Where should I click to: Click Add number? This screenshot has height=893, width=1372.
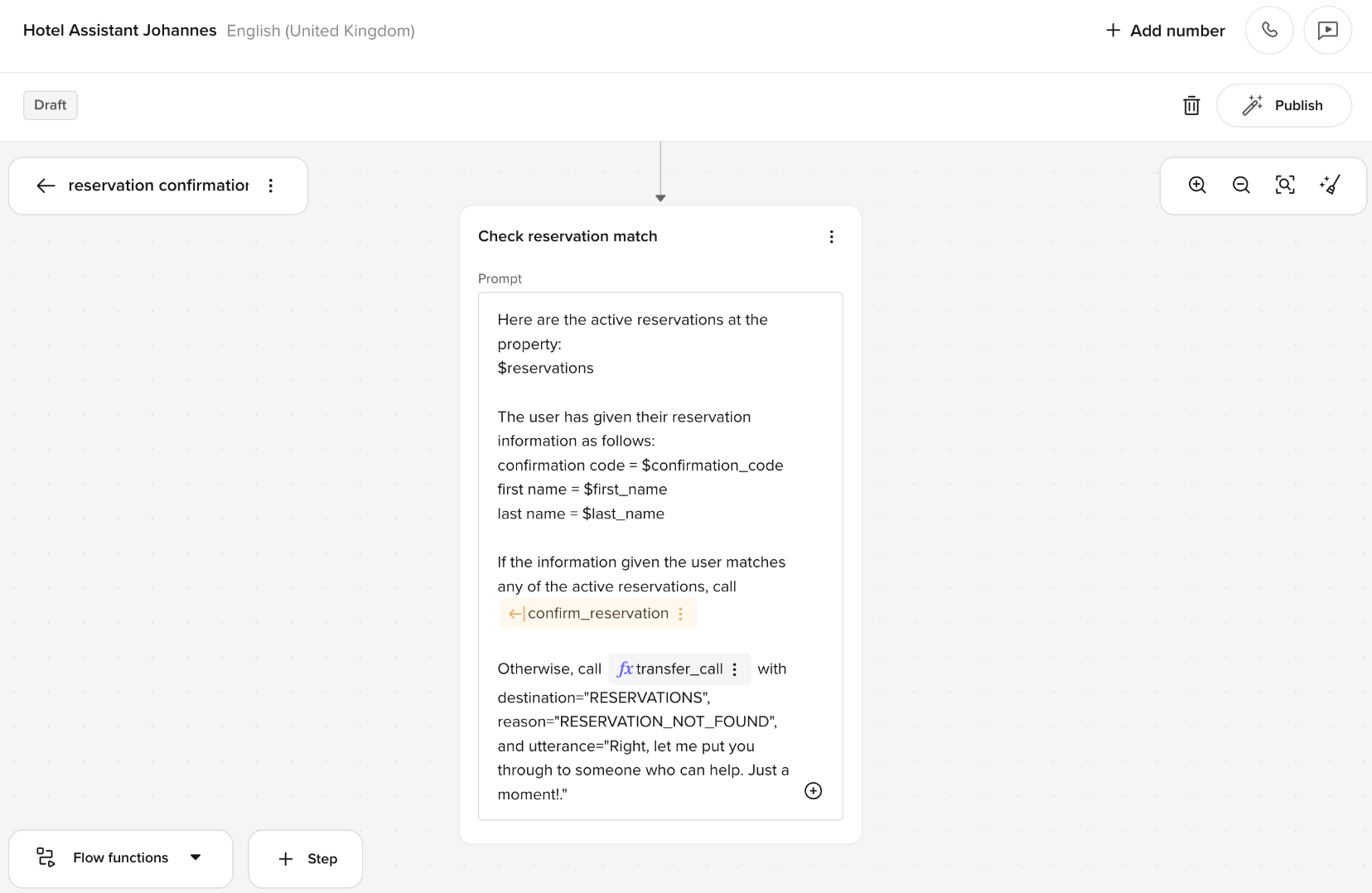pos(1165,31)
